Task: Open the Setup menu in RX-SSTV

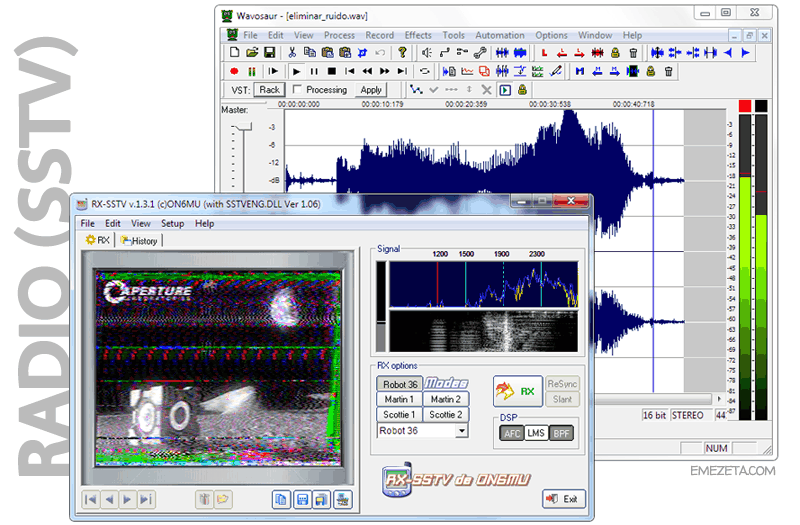Action: tap(172, 223)
